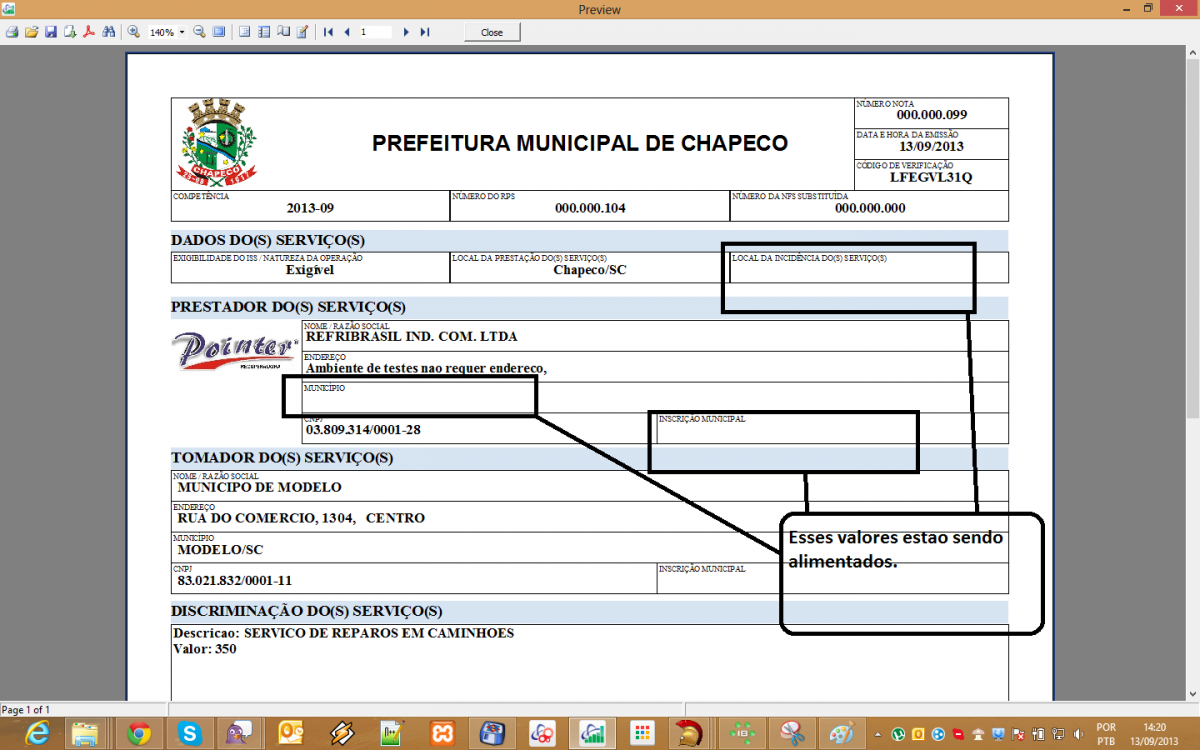Open Outlook from the taskbar
1200x750 pixels.
coord(290,734)
